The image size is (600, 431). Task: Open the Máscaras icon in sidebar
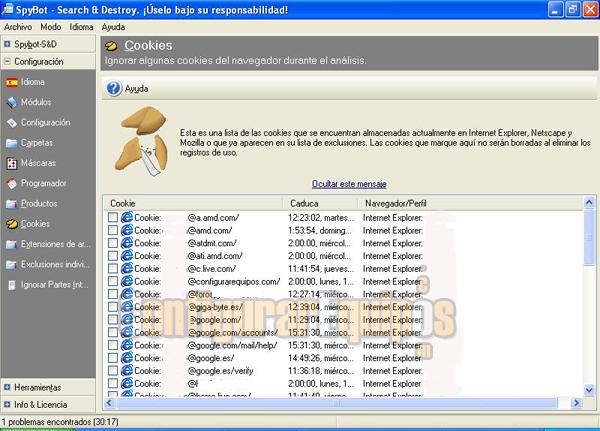[x=12, y=163]
